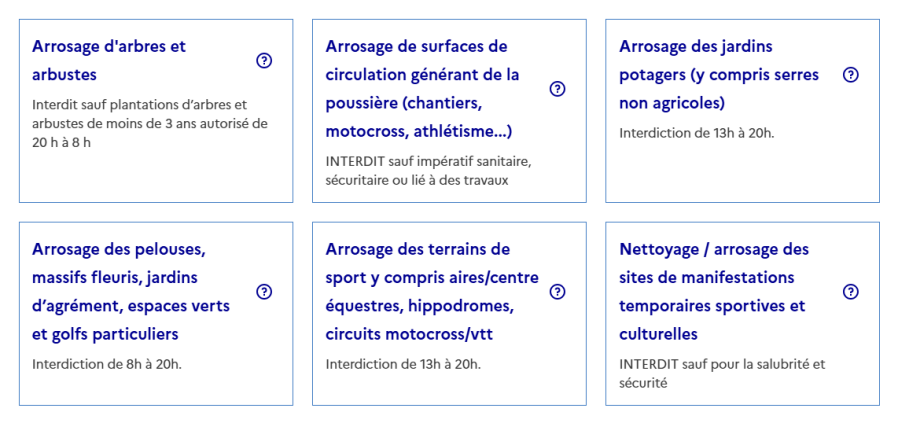Open 'Nettoyage / arrosage des sites' heading

point(714,292)
